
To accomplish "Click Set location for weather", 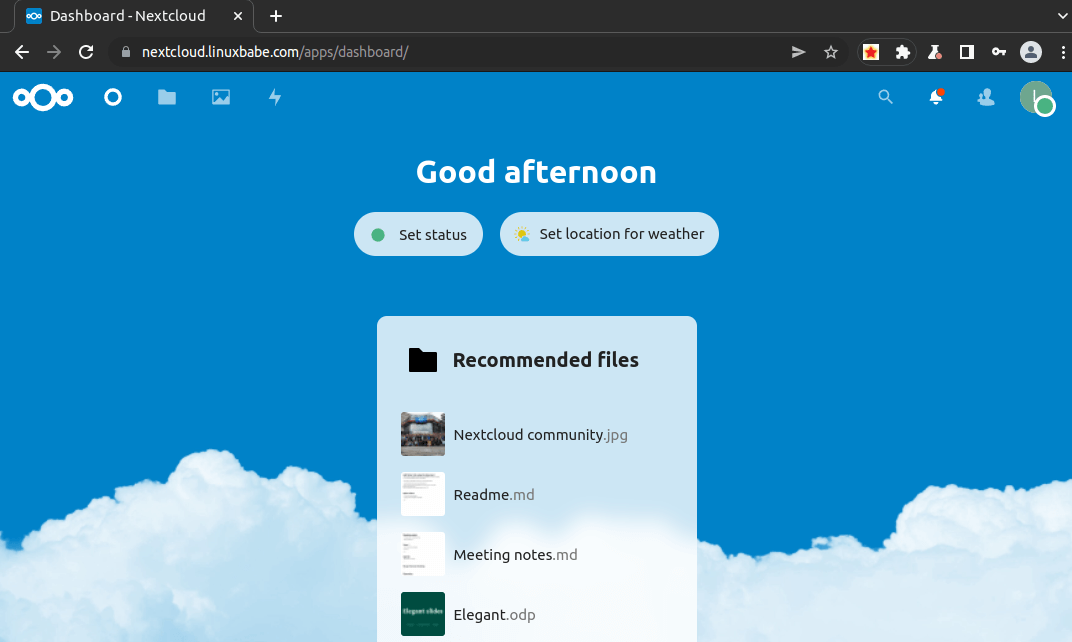I will click(609, 234).
